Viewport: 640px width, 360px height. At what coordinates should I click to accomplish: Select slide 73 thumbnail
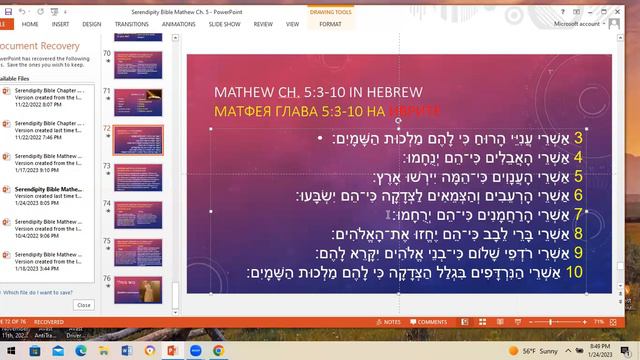point(138,178)
